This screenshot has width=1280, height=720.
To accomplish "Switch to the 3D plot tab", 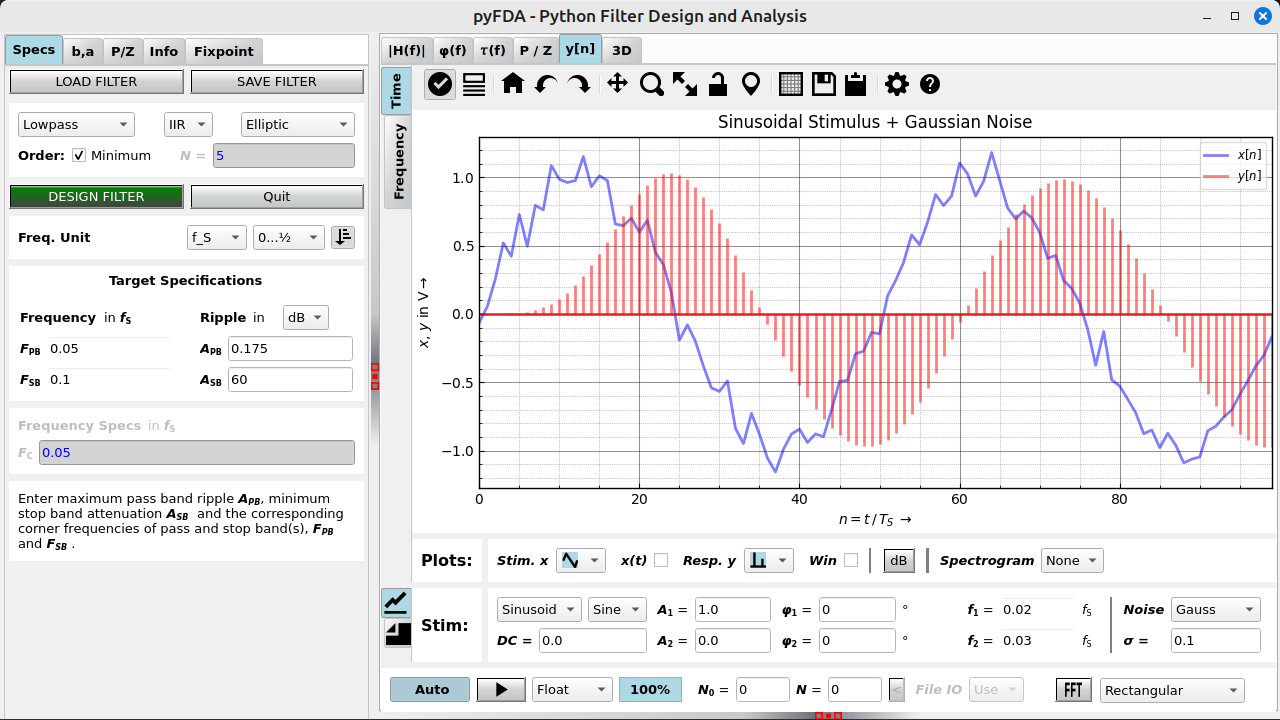I will (x=622, y=50).
